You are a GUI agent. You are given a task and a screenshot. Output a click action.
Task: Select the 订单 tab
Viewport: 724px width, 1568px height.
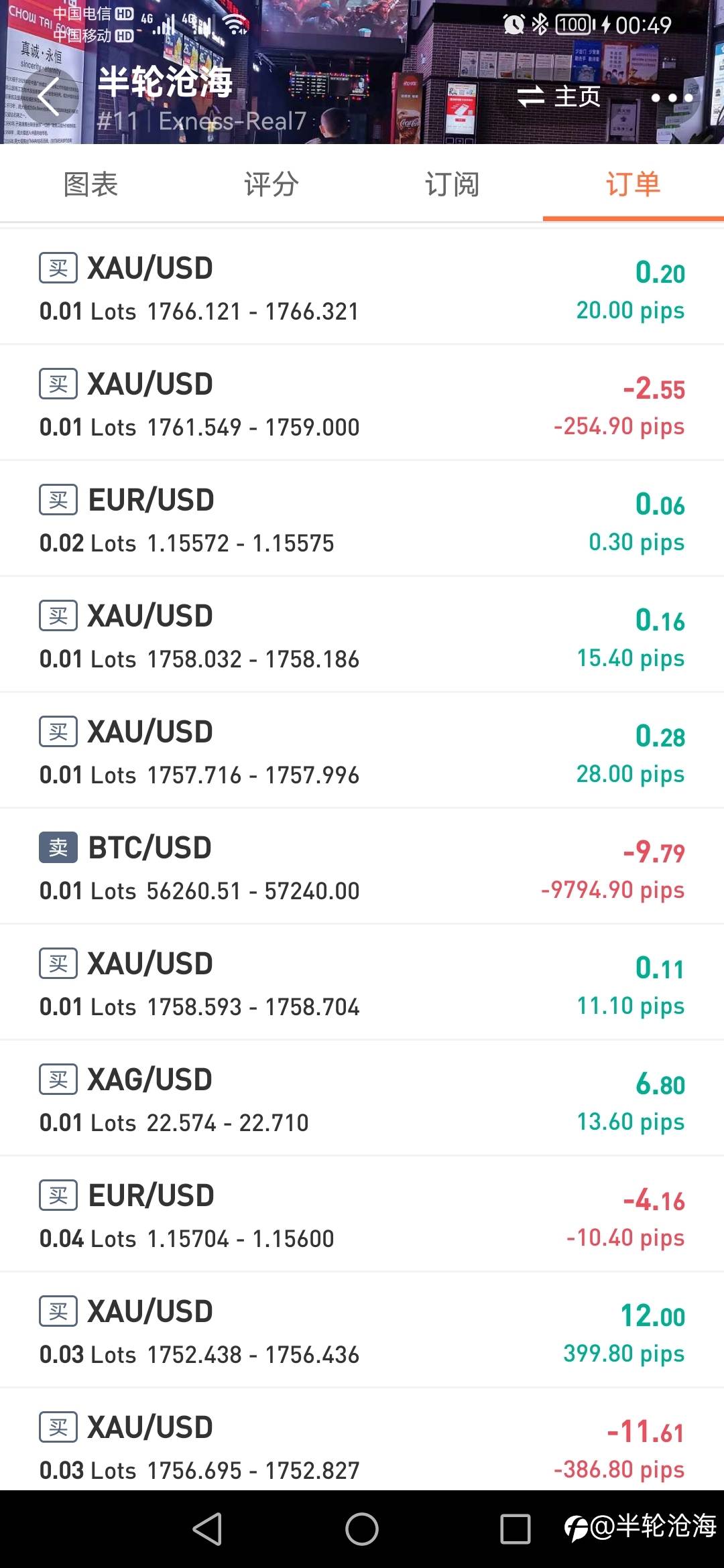click(x=633, y=184)
